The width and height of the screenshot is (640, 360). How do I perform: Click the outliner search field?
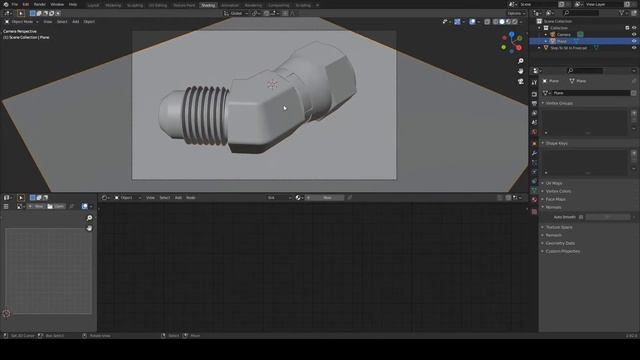coord(581,13)
